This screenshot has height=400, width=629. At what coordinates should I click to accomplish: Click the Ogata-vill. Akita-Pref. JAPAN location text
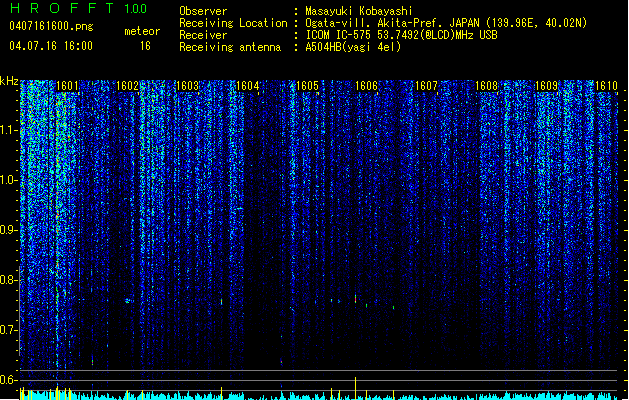[446, 23]
